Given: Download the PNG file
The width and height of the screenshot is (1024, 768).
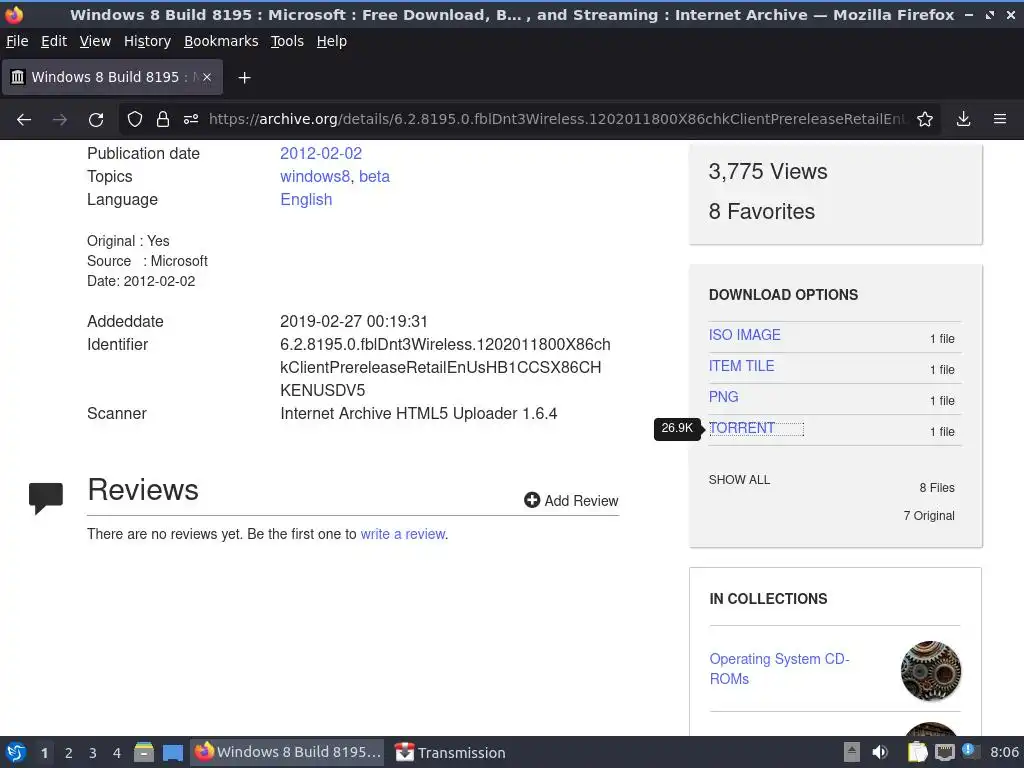Looking at the screenshot, I should [x=724, y=397].
